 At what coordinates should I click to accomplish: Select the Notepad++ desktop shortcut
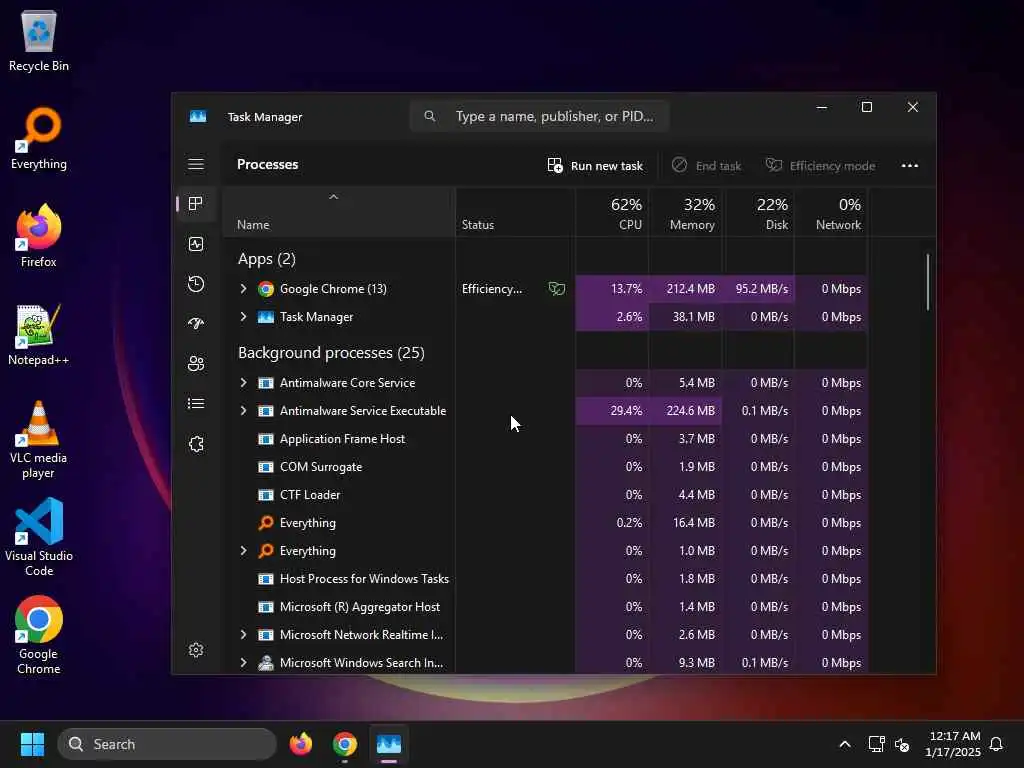[x=39, y=334]
